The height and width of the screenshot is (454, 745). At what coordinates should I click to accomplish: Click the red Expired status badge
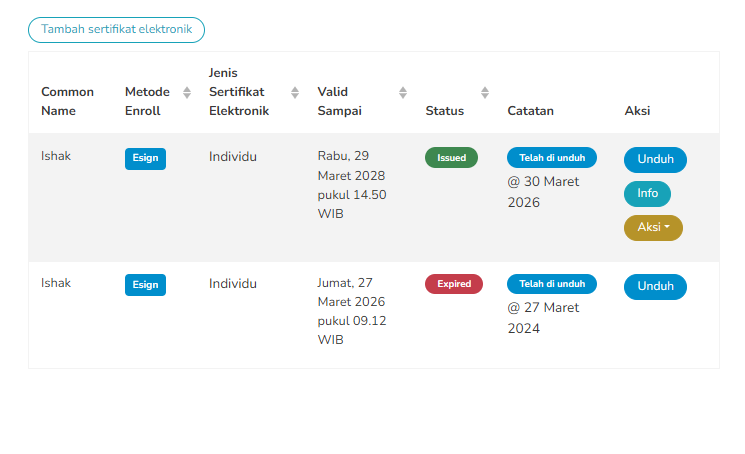point(454,284)
